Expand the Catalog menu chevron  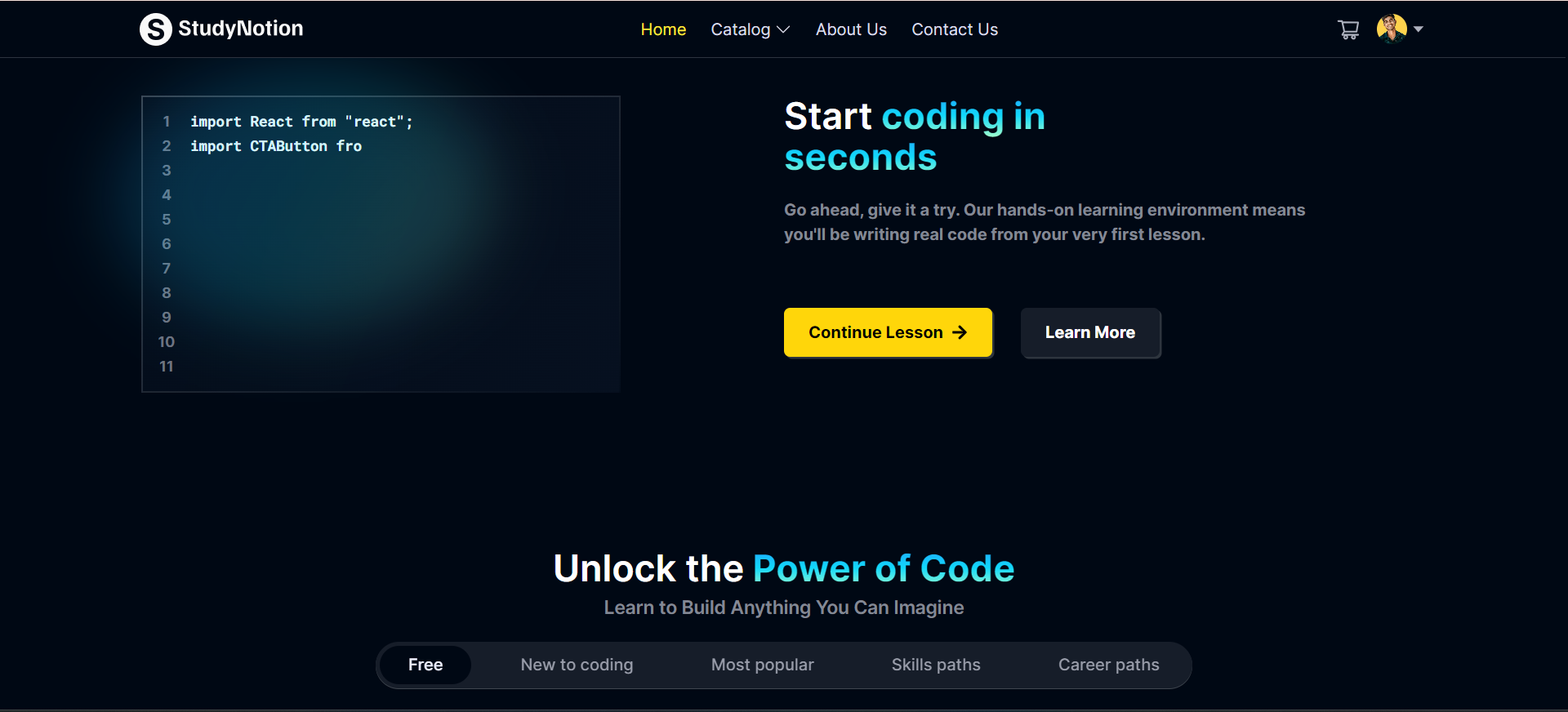(x=783, y=30)
